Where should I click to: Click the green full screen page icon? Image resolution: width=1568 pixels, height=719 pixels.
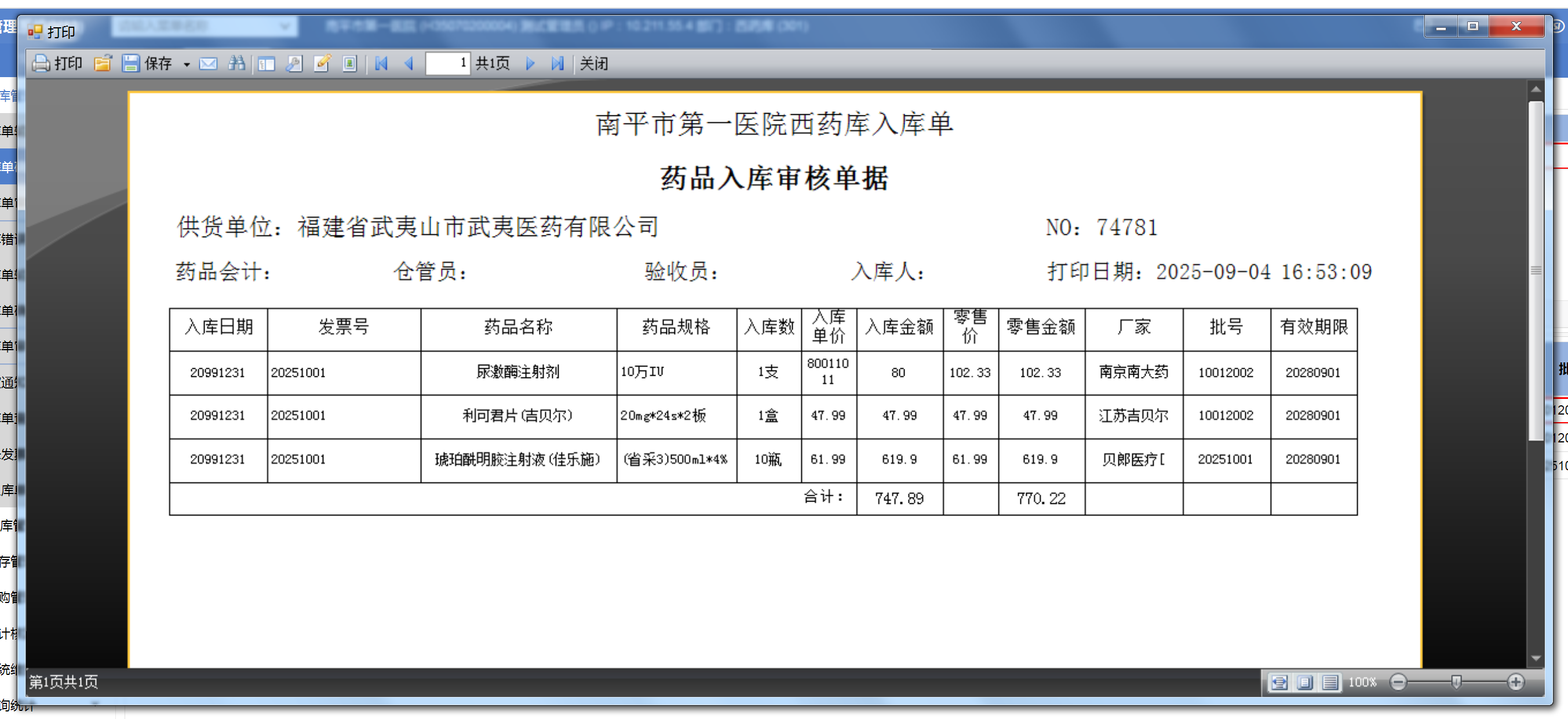coord(349,63)
